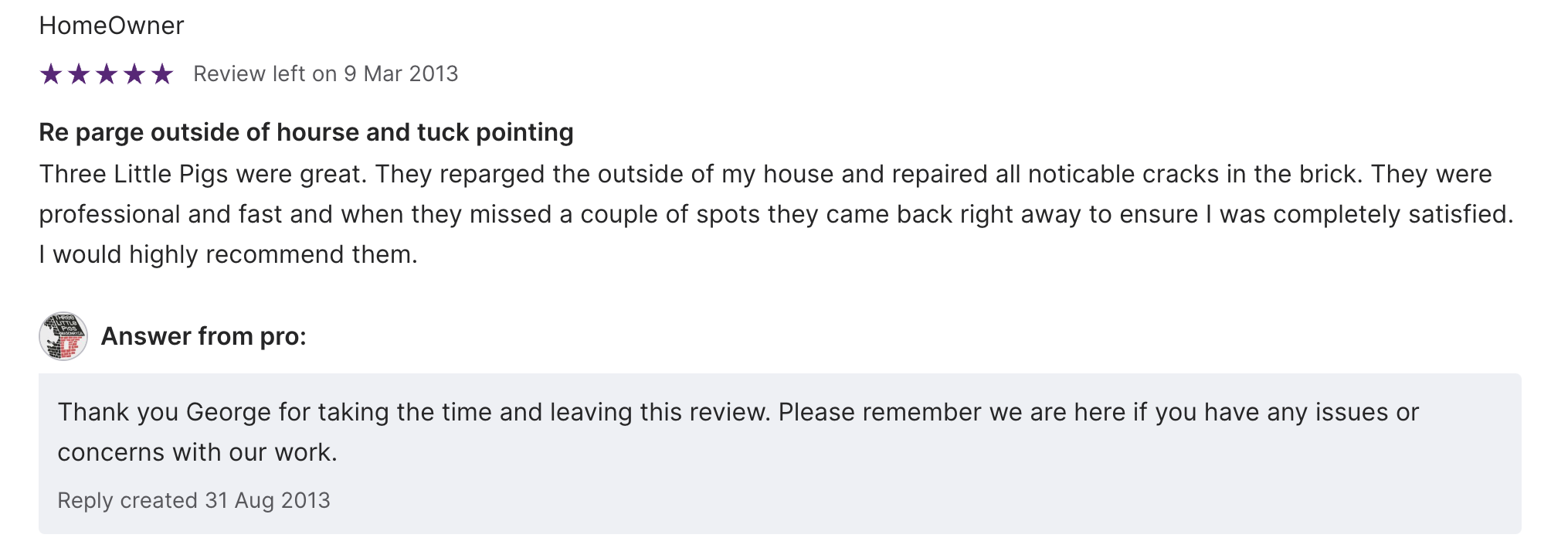Image resolution: width=1568 pixels, height=538 pixels.
Task: Select the third star in the rating
Action: (107, 74)
